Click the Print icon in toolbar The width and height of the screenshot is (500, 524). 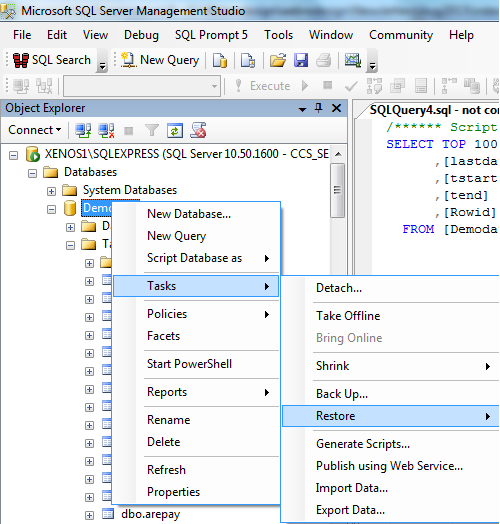pos(324,60)
